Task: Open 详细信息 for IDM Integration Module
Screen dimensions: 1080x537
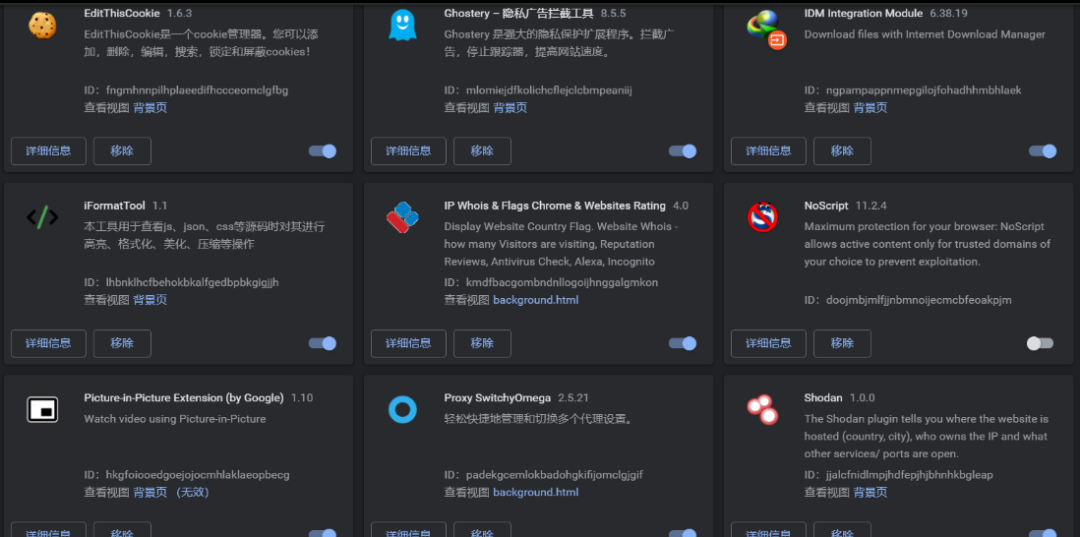Action: pos(769,151)
